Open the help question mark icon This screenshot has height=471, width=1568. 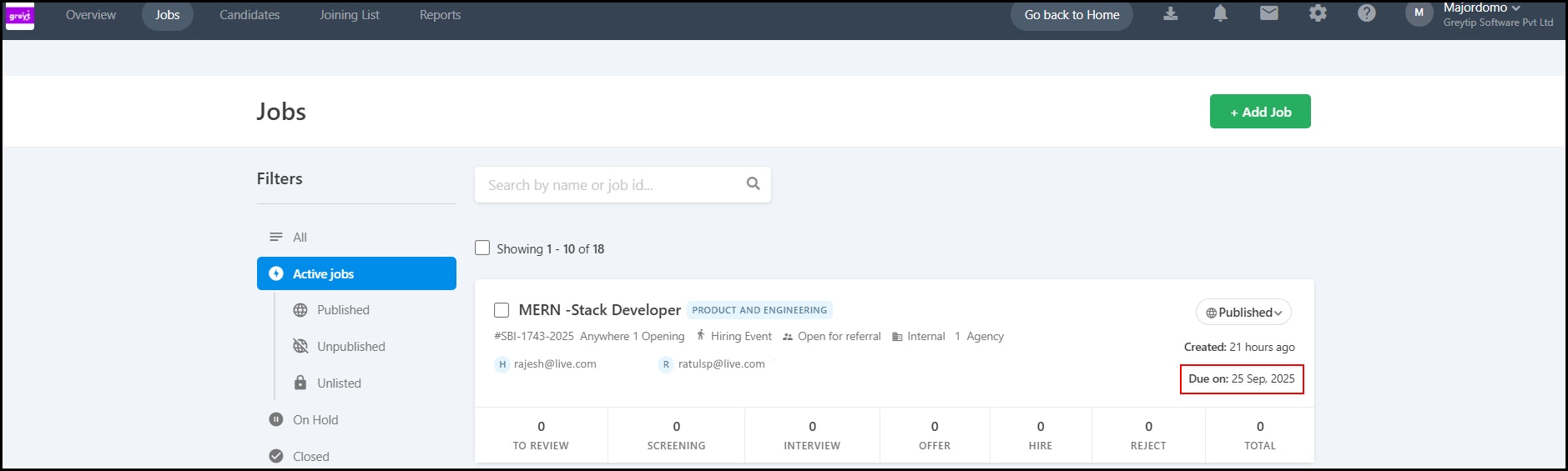pos(1367,13)
